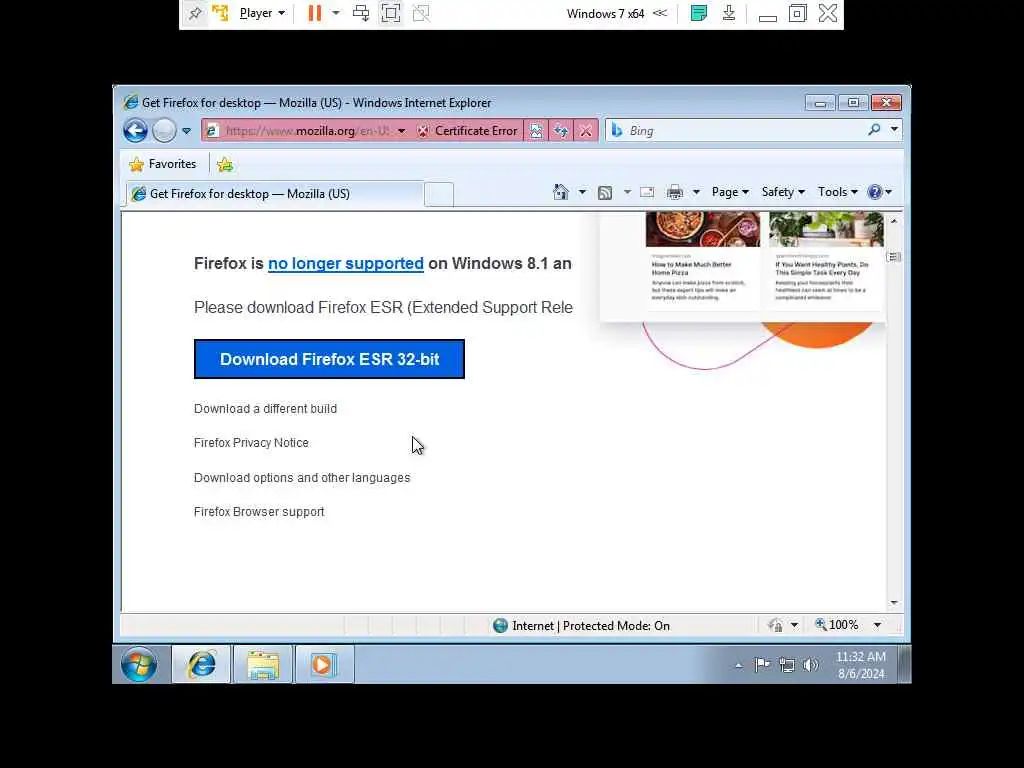Click 'Download options and other languages' link
The height and width of the screenshot is (768, 1024).
pyautogui.click(x=302, y=478)
